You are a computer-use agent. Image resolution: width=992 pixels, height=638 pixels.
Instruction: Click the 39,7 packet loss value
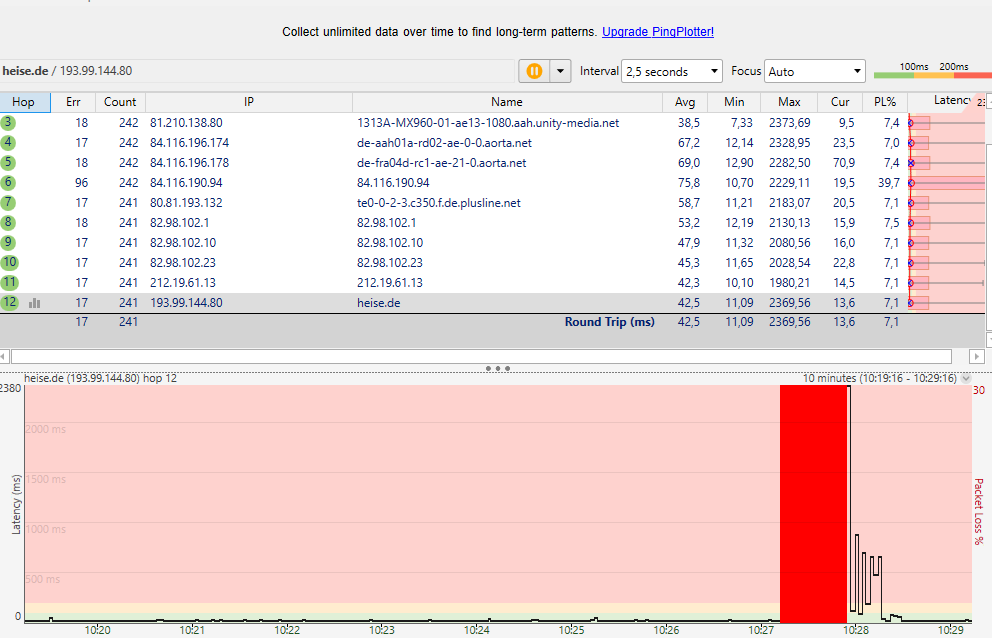[x=888, y=183]
